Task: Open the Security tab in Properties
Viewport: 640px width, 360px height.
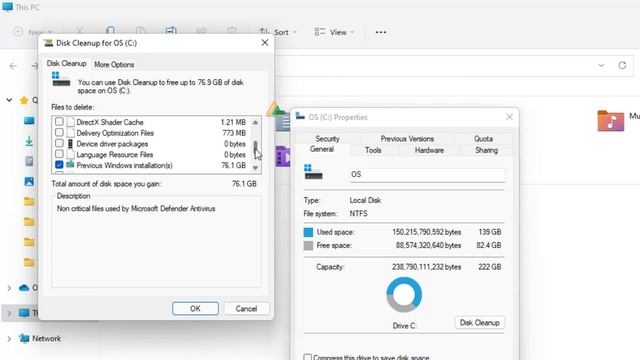Action: (327, 139)
